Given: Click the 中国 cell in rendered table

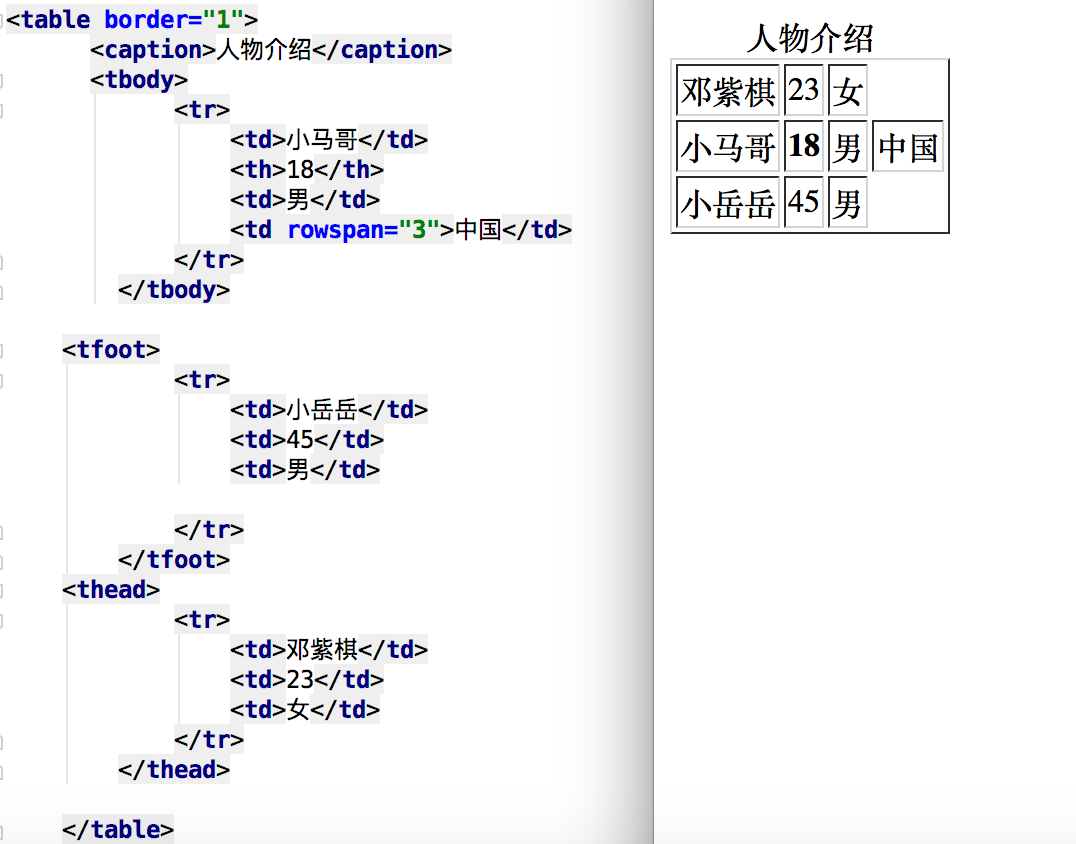Looking at the screenshot, I should (908, 148).
